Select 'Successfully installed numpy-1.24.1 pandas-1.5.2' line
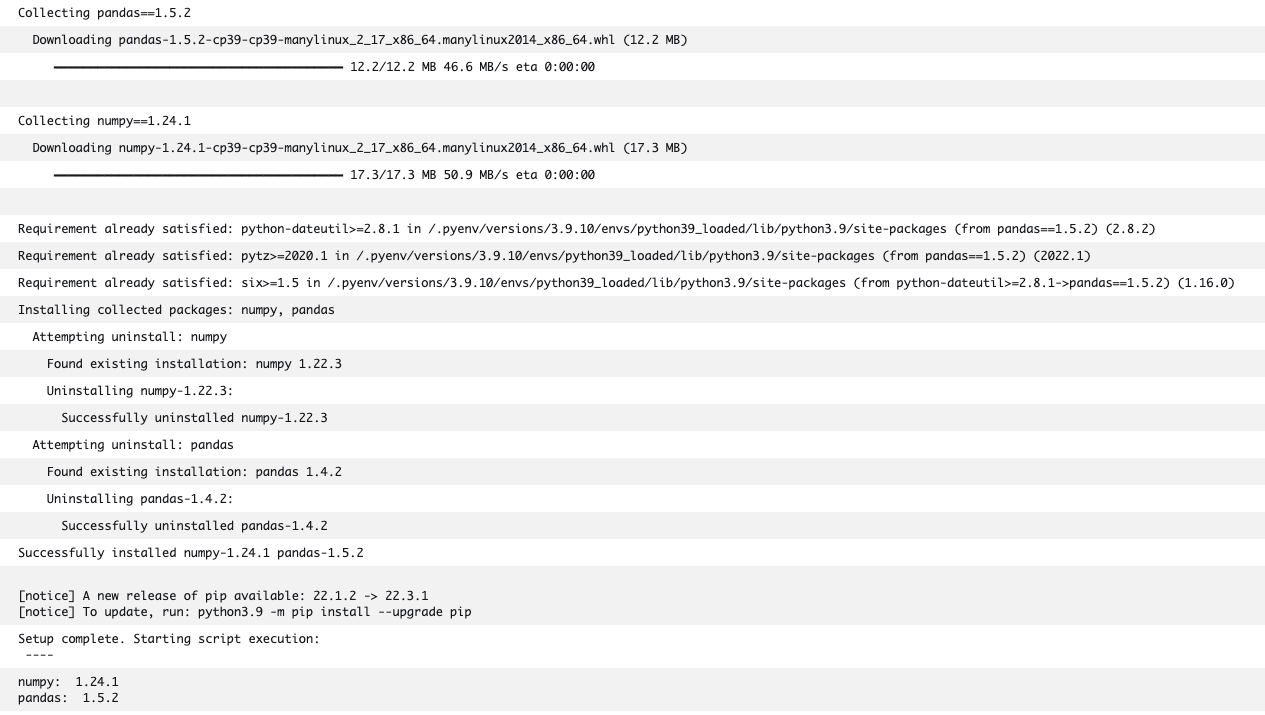 point(190,553)
